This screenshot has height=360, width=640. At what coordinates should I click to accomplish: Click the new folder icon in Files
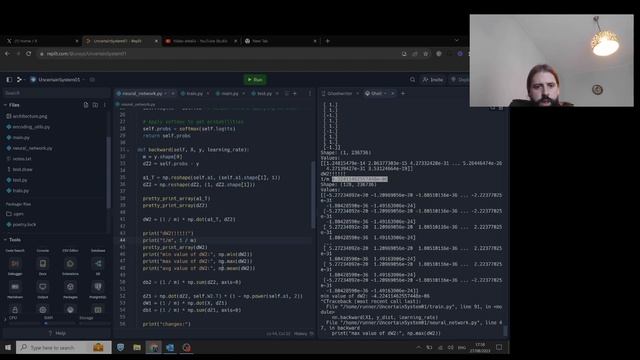click(95, 105)
